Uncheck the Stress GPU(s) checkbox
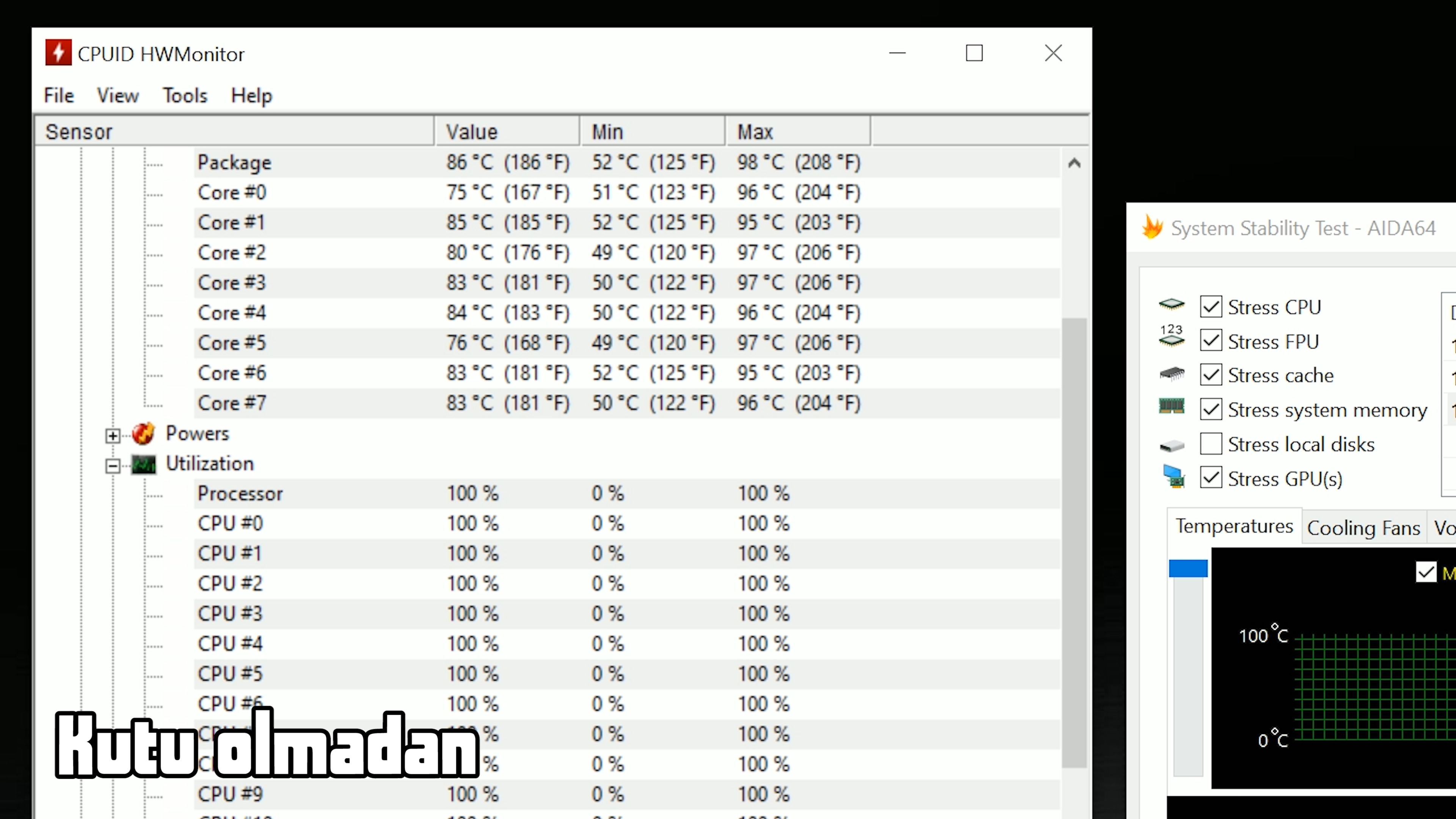 coord(1211,478)
